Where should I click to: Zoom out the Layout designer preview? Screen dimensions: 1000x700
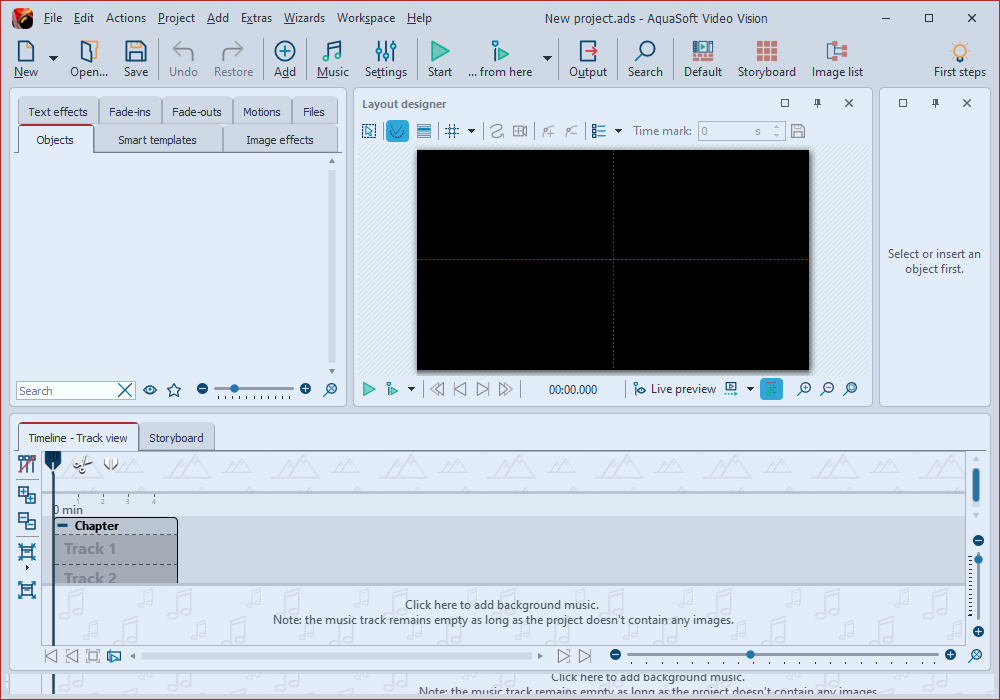click(827, 389)
